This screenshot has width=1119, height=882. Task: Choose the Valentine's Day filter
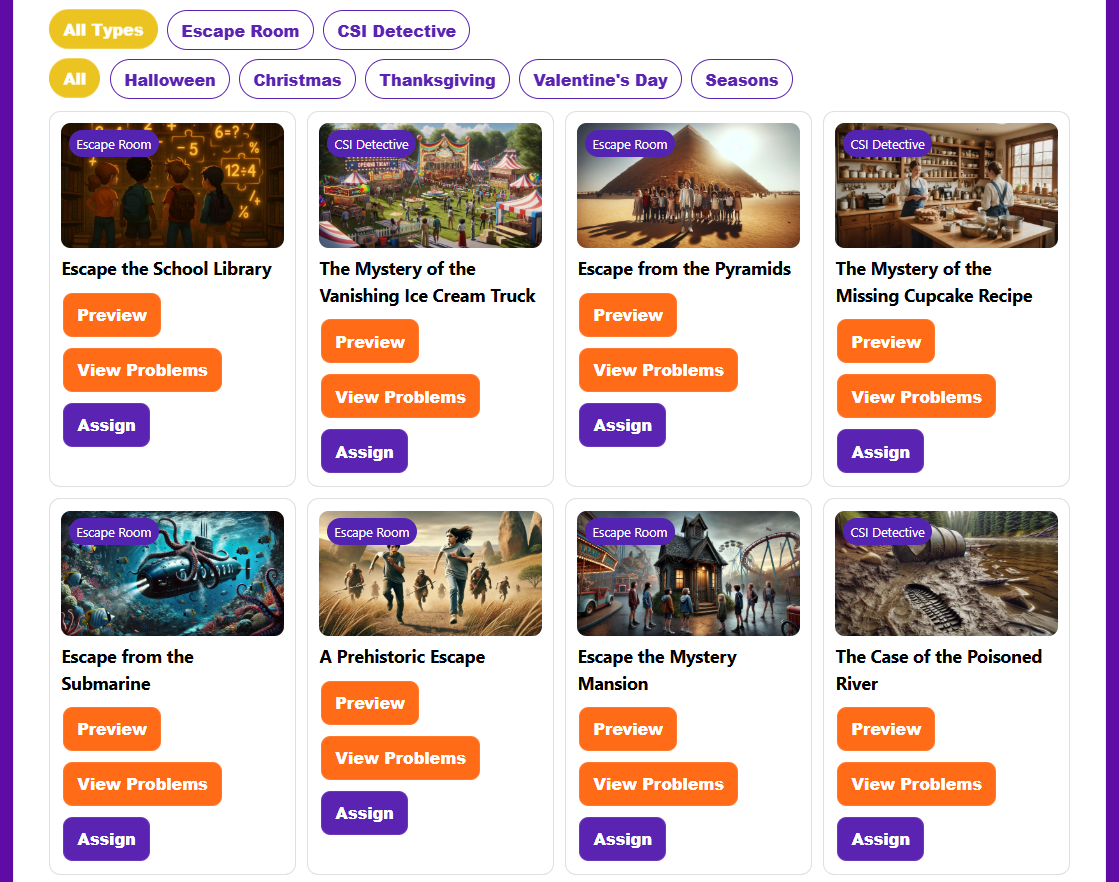(600, 79)
